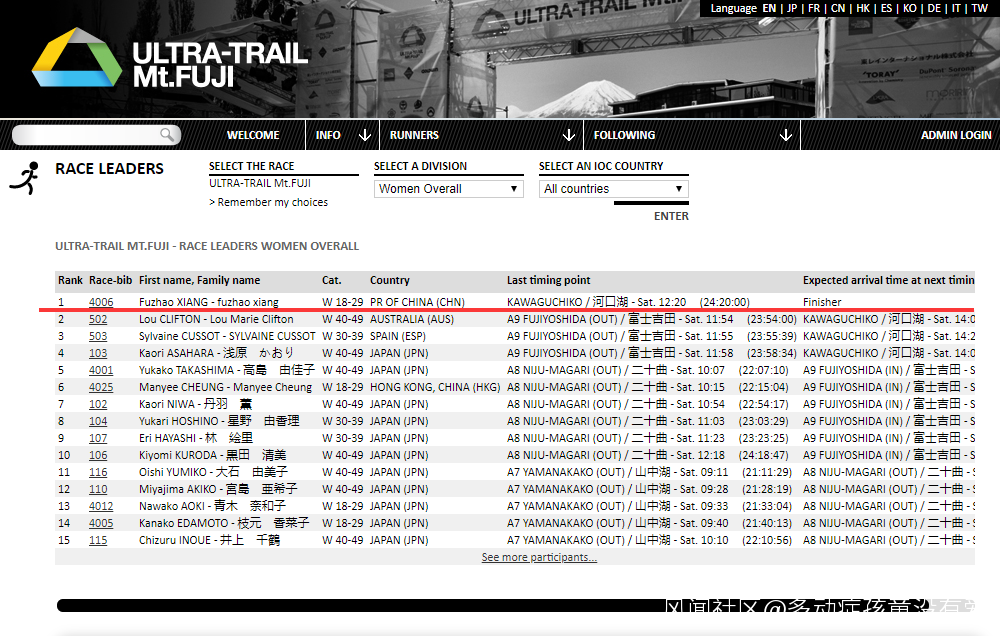The image size is (1000, 636).
Task: Click HONG KONG, CHINA (HKG) cell
Action: 435,387
